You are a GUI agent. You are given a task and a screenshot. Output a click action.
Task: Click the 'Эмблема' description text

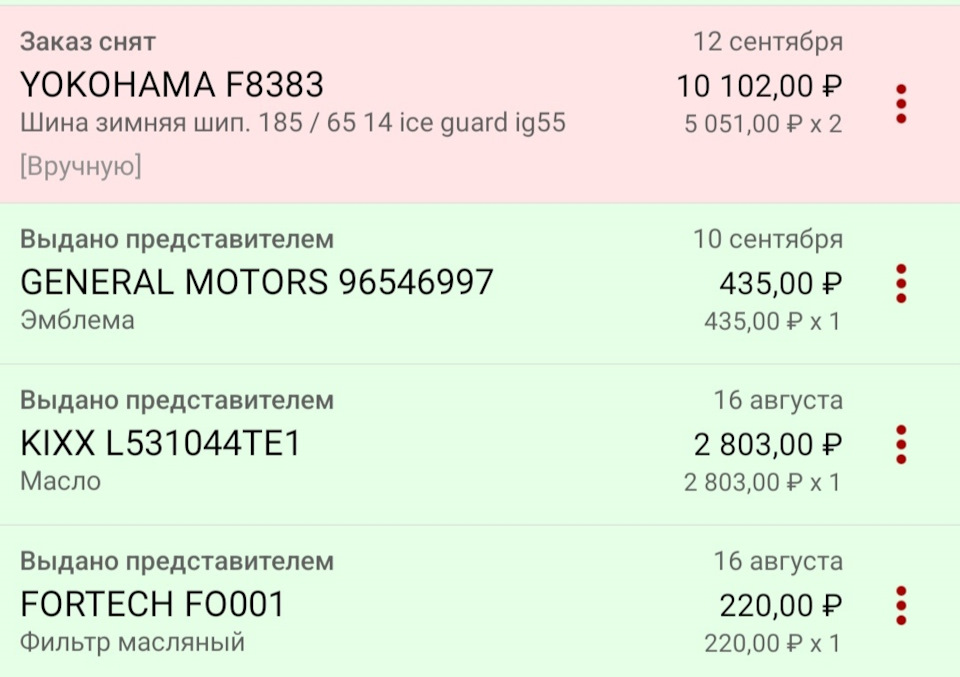(77, 321)
